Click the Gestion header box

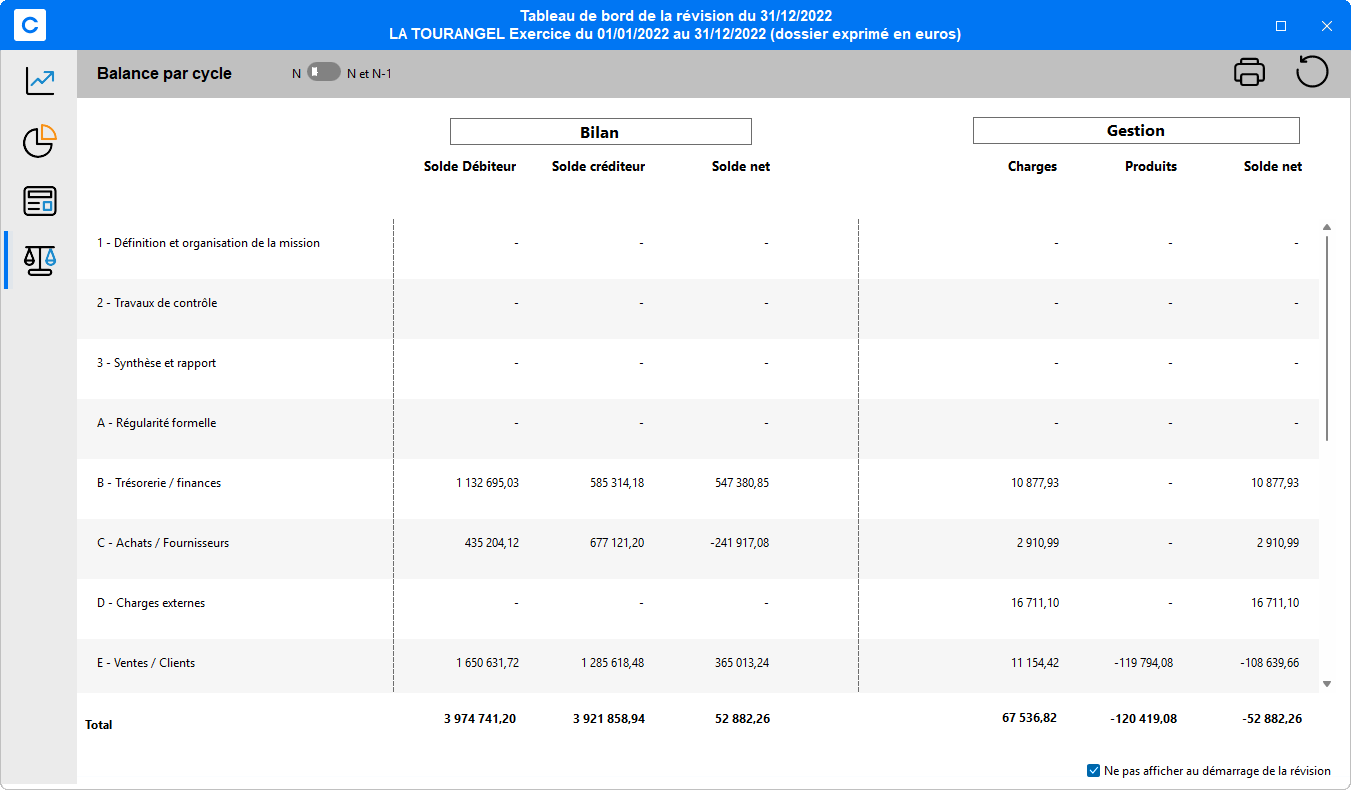pyautogui.click(x=1136, y=131)
